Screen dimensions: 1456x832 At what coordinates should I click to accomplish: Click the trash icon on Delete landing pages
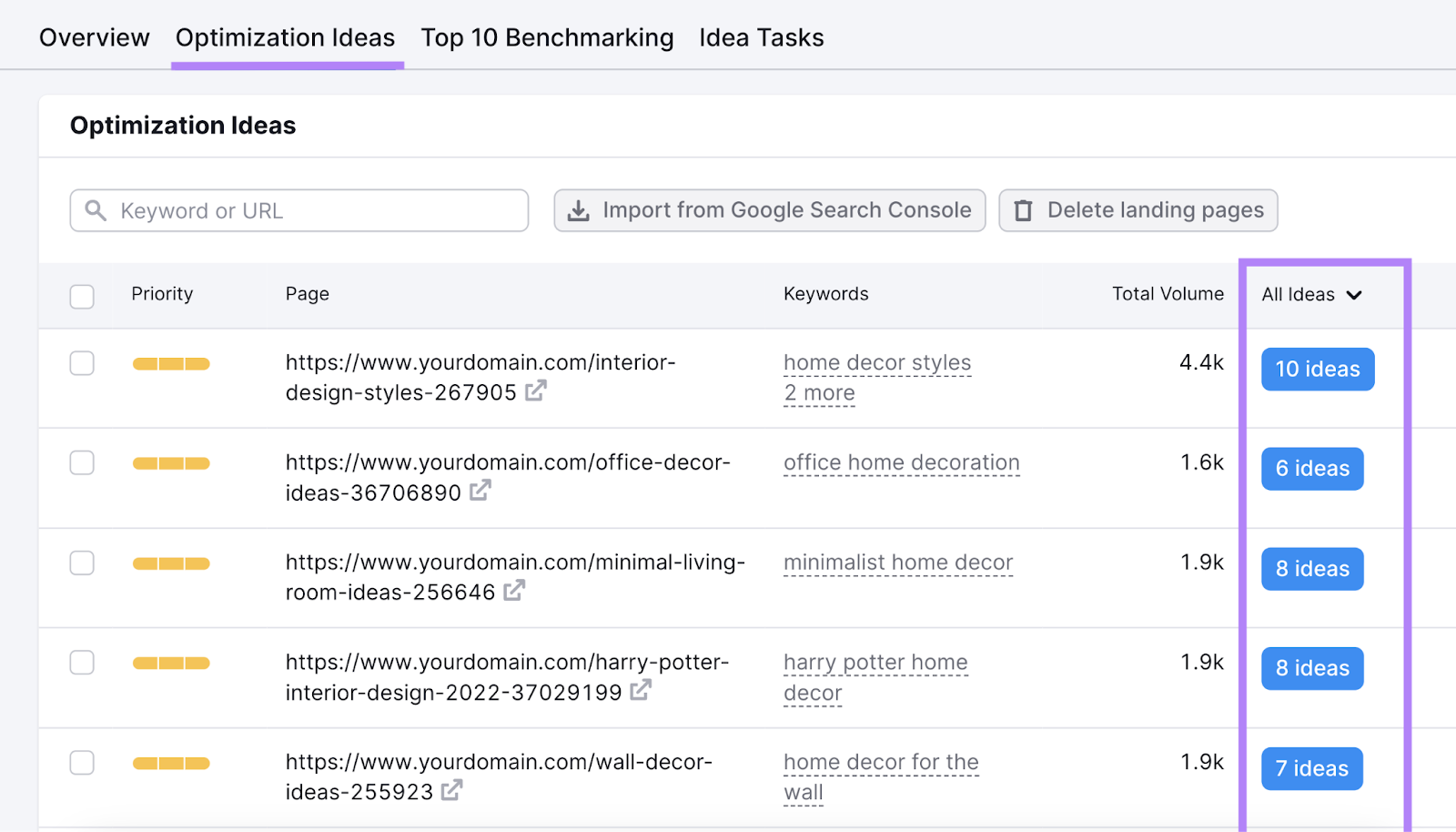point(1024,210)
